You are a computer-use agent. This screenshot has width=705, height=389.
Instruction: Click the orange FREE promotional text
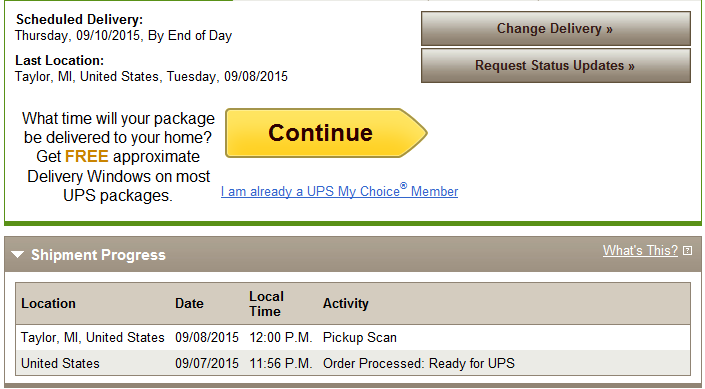coord(87,156)
